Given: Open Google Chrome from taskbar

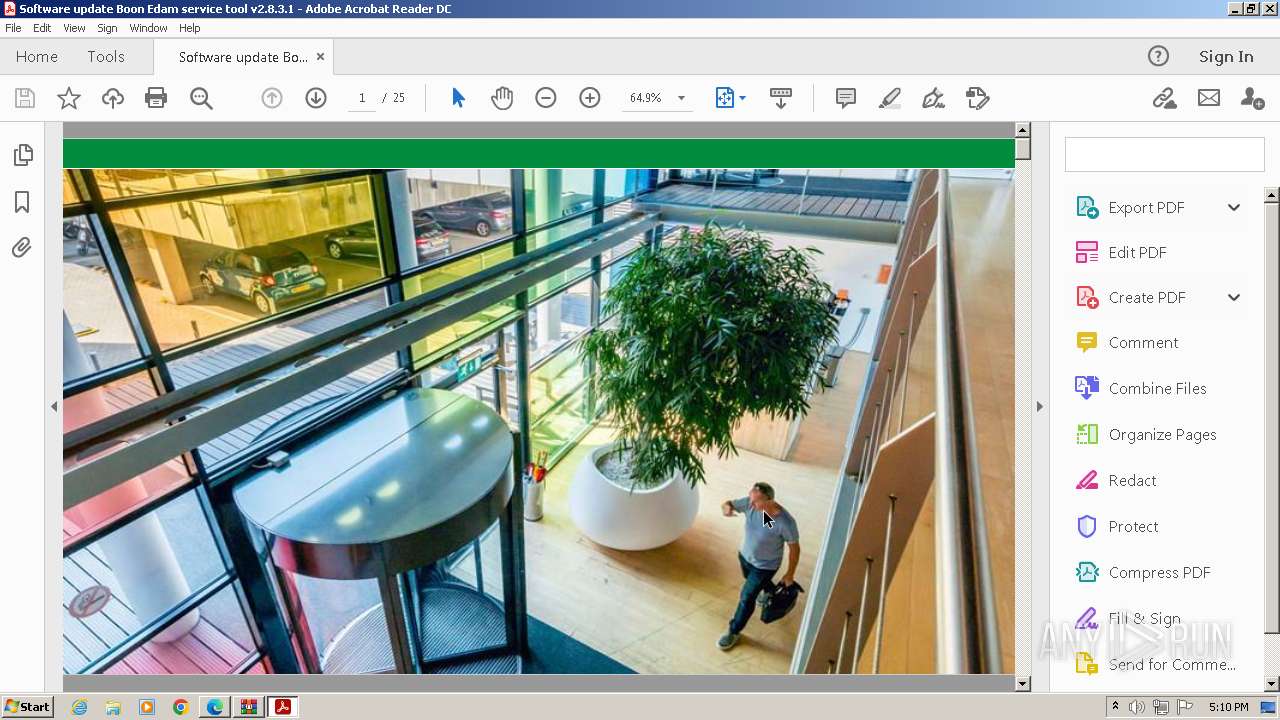Looking at the screenshot, I should (x=180, y=707).
